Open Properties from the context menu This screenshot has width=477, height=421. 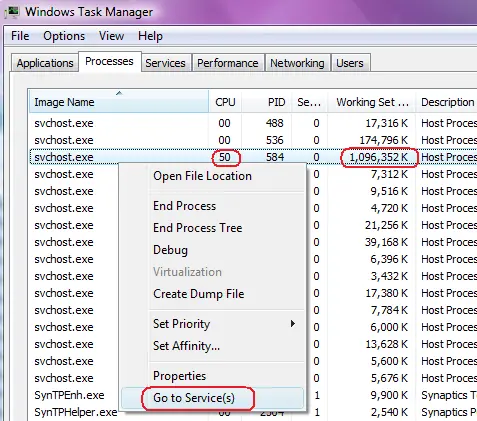pos(179,376)
